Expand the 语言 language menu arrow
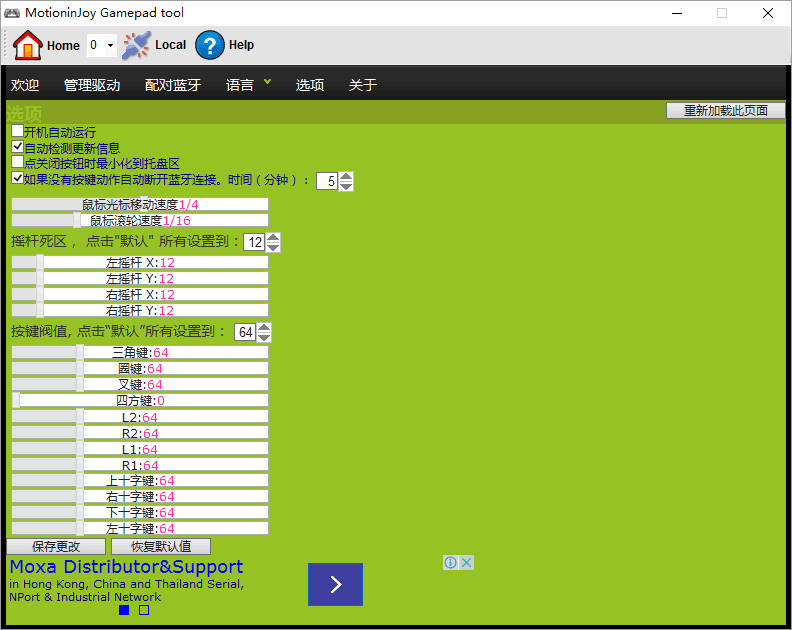The image size is (792, 630). pyautogui.click(x=267, y=81)
